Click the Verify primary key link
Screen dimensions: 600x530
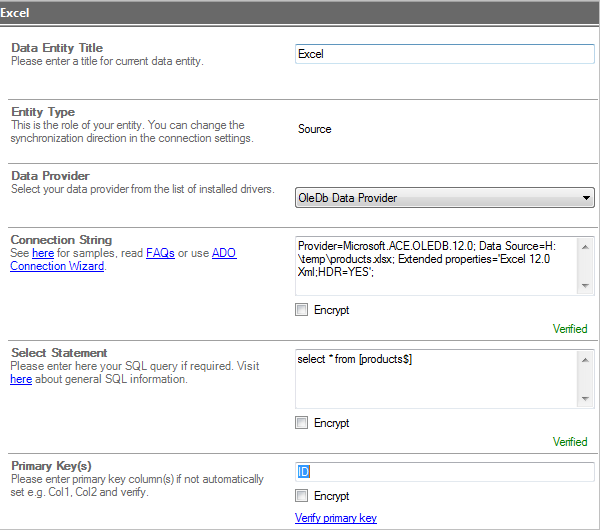tap(335, 518)
